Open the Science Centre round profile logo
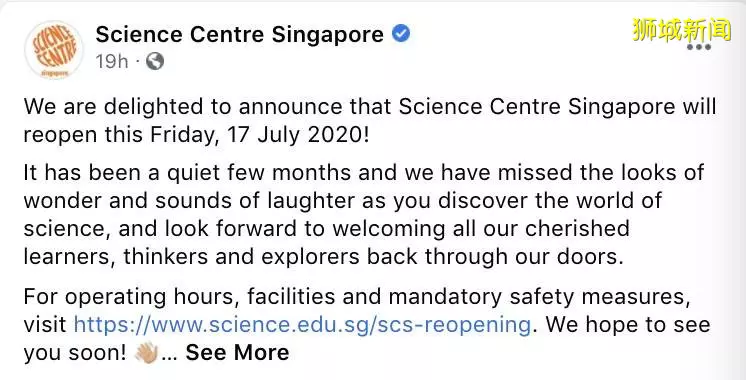Viewport: 746px width, 380px height. [53, 49]
